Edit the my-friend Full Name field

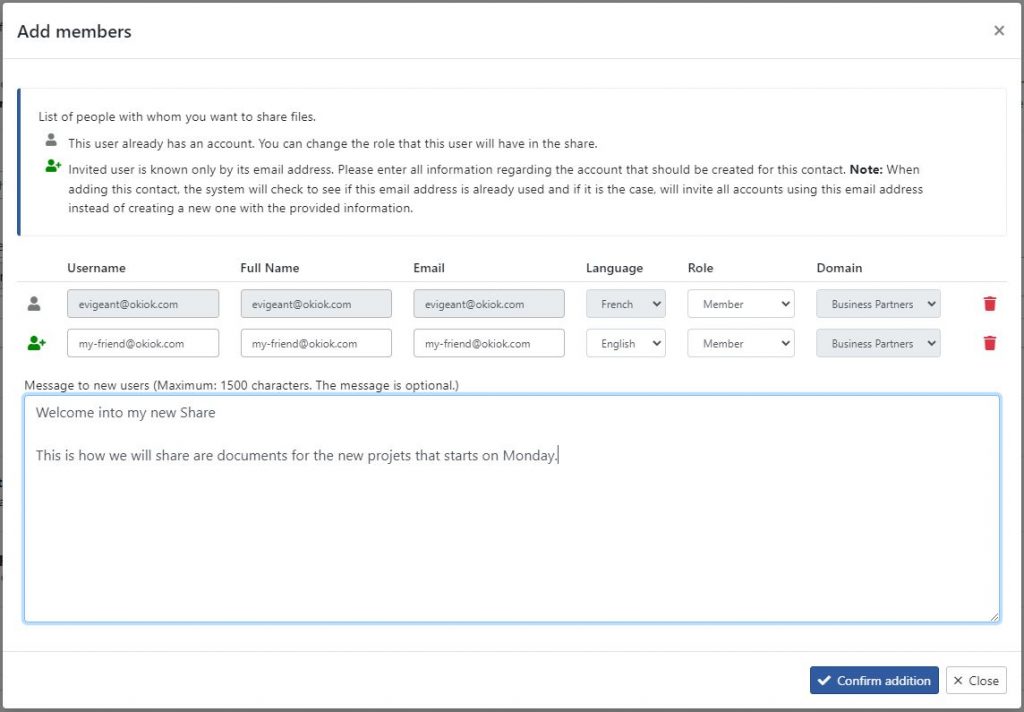[316, 343]
